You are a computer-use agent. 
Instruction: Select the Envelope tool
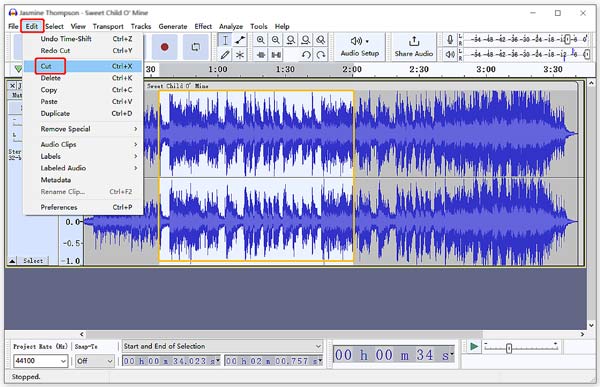[240, 40]
